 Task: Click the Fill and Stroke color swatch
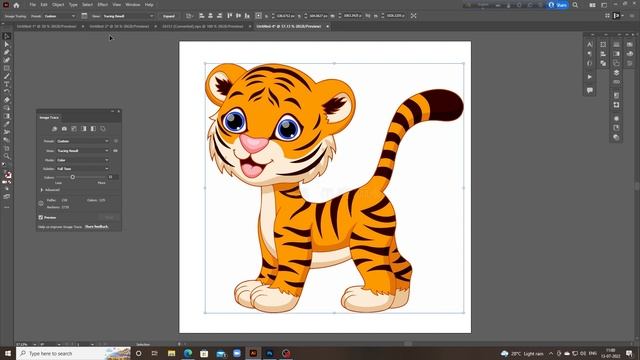[7, 174]
